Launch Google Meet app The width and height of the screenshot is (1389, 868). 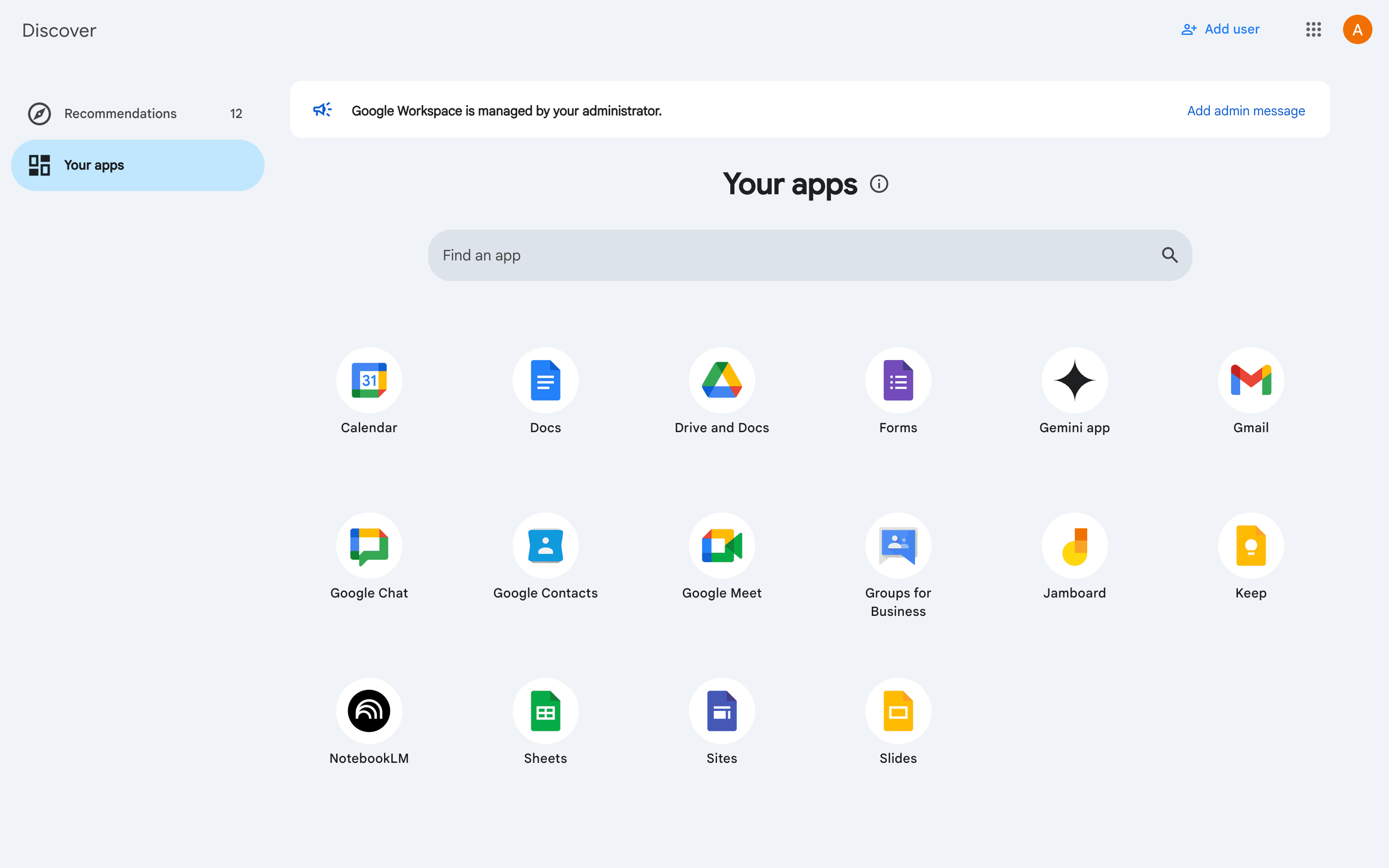[722, 546]
